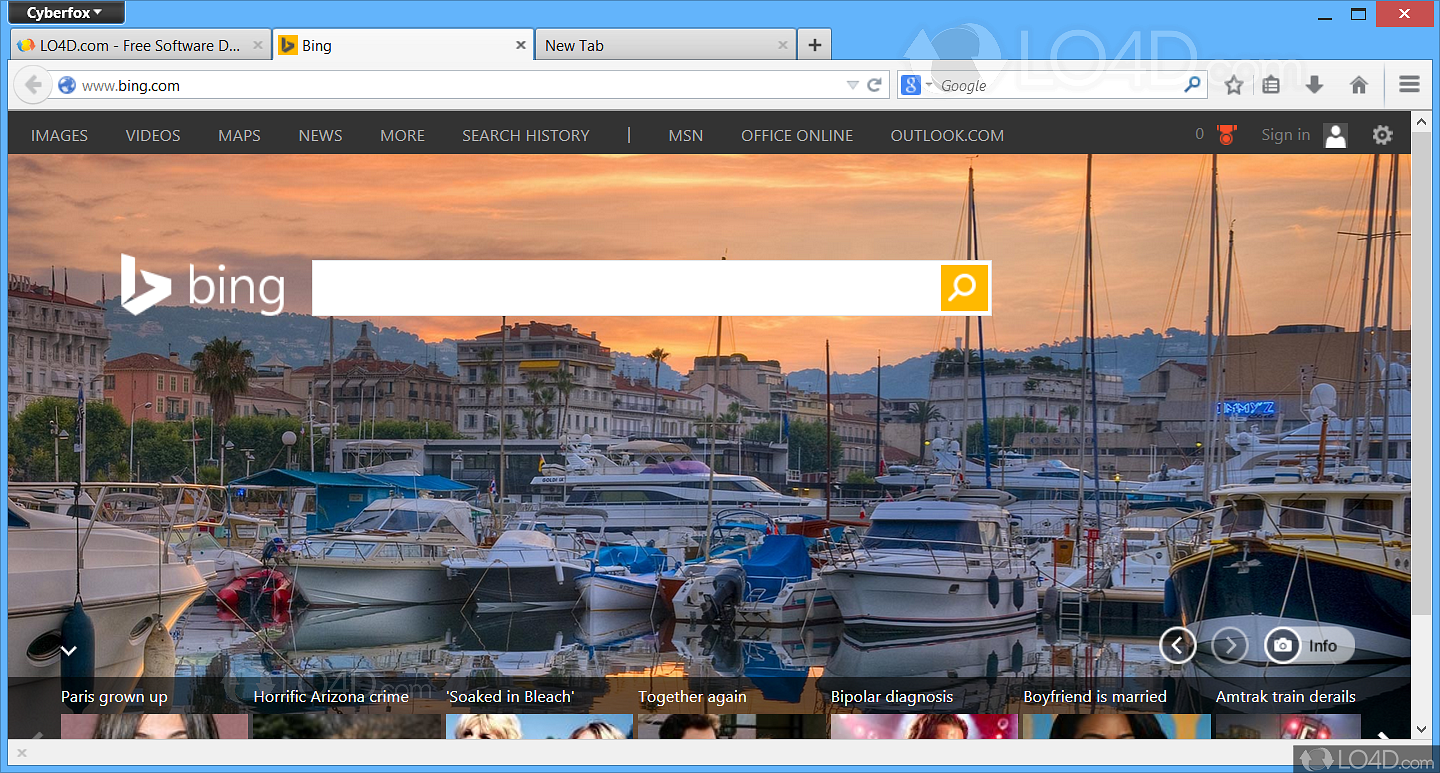This screenshot has height=773, width=1440.
Task: Click the magnifier in Google search box
Action: click(x=1192, y=85)
